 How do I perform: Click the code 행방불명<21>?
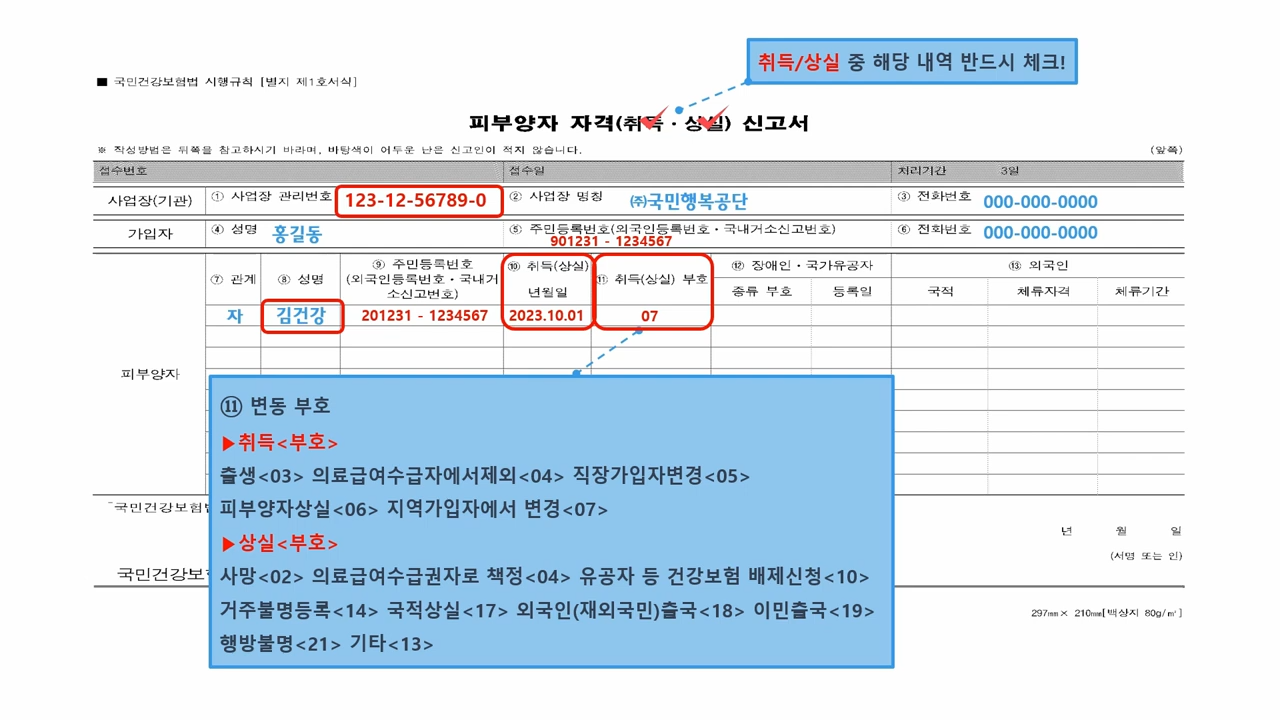point(281,643)
